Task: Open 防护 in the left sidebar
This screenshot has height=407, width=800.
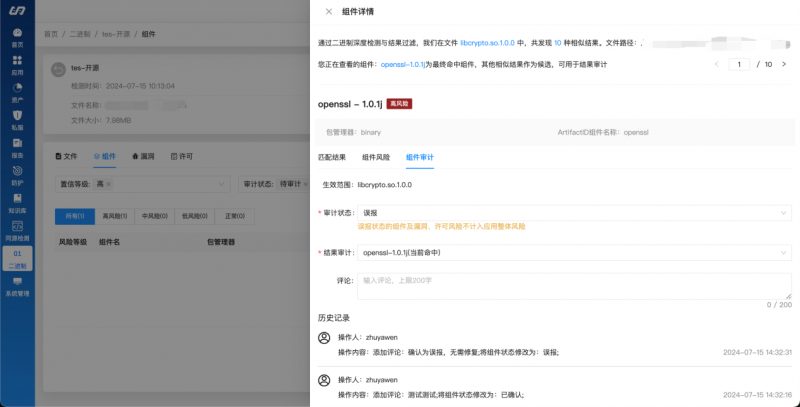Action: pos(17,176)
